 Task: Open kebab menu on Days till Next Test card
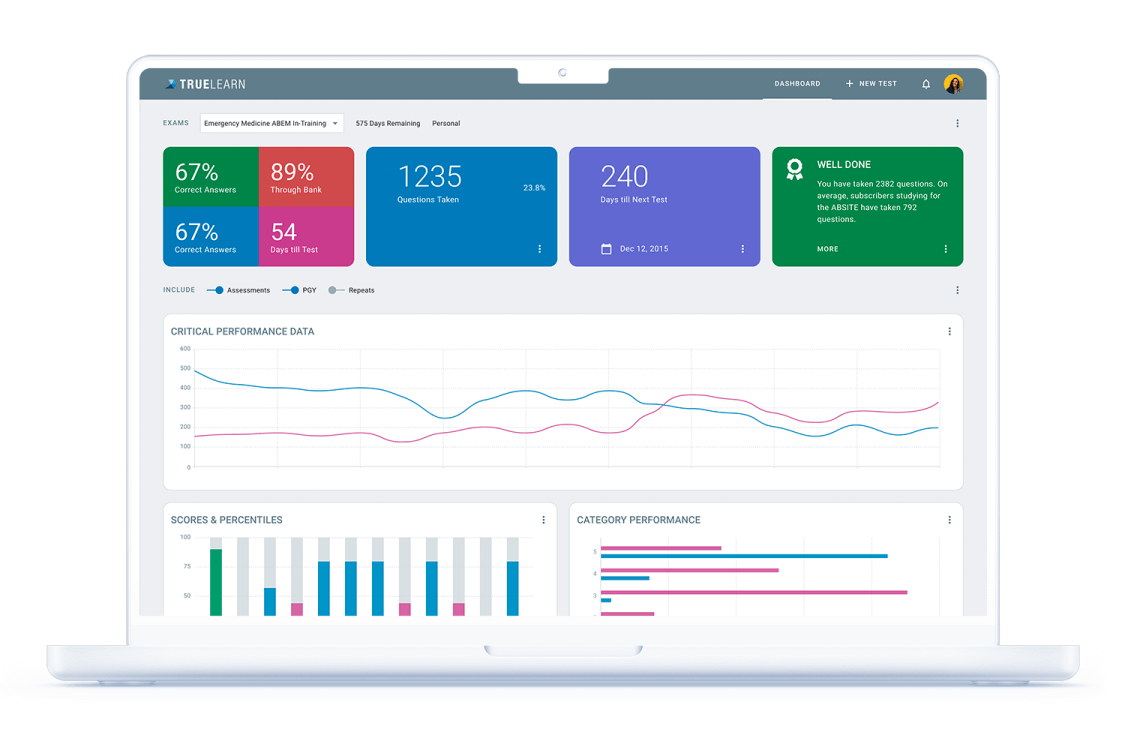coord(743,249)
